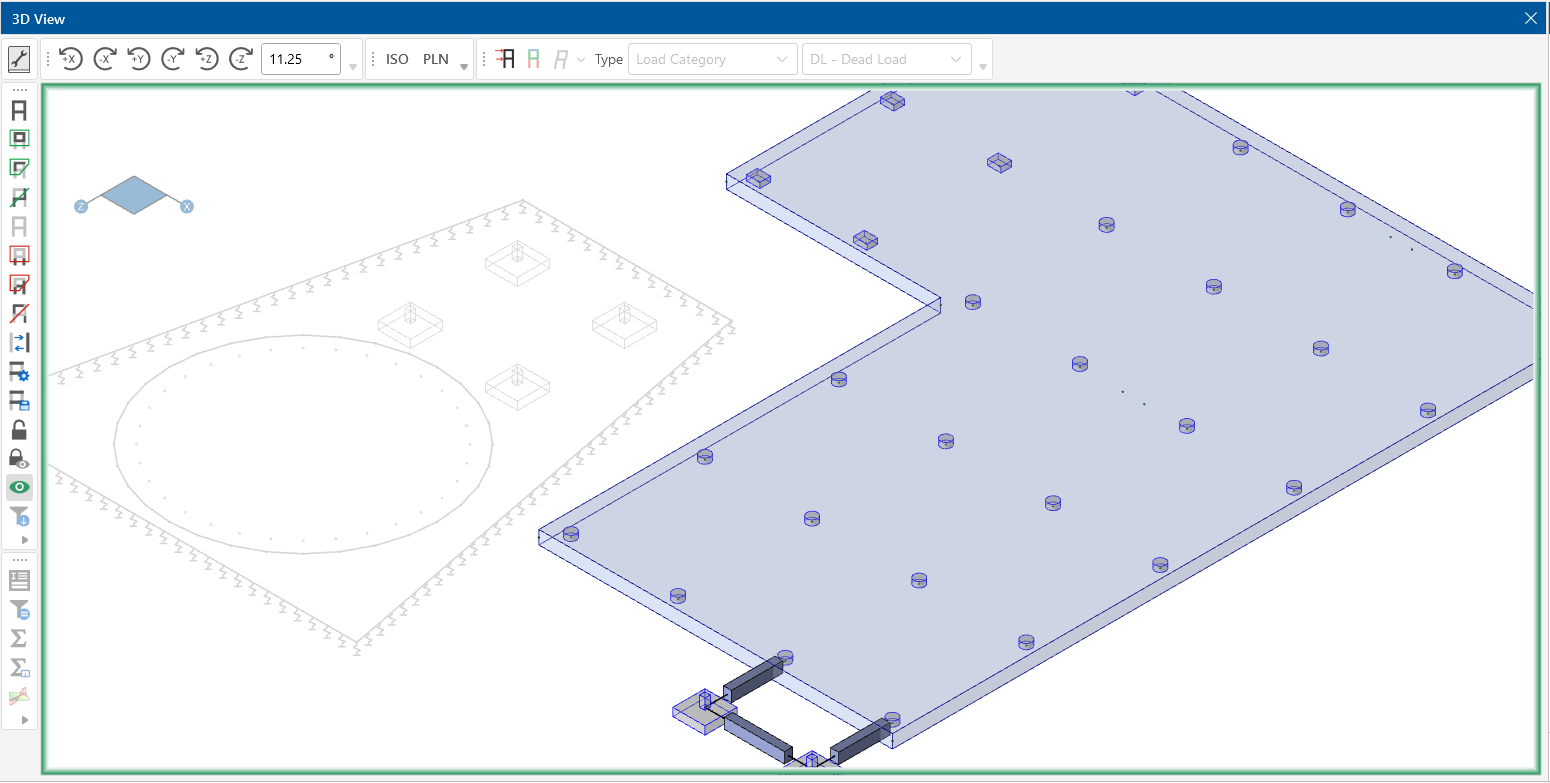The width and height of the screenshot is (1550, 783).
Task: Switch to ISO view
Action: click(x=397, y=59)
